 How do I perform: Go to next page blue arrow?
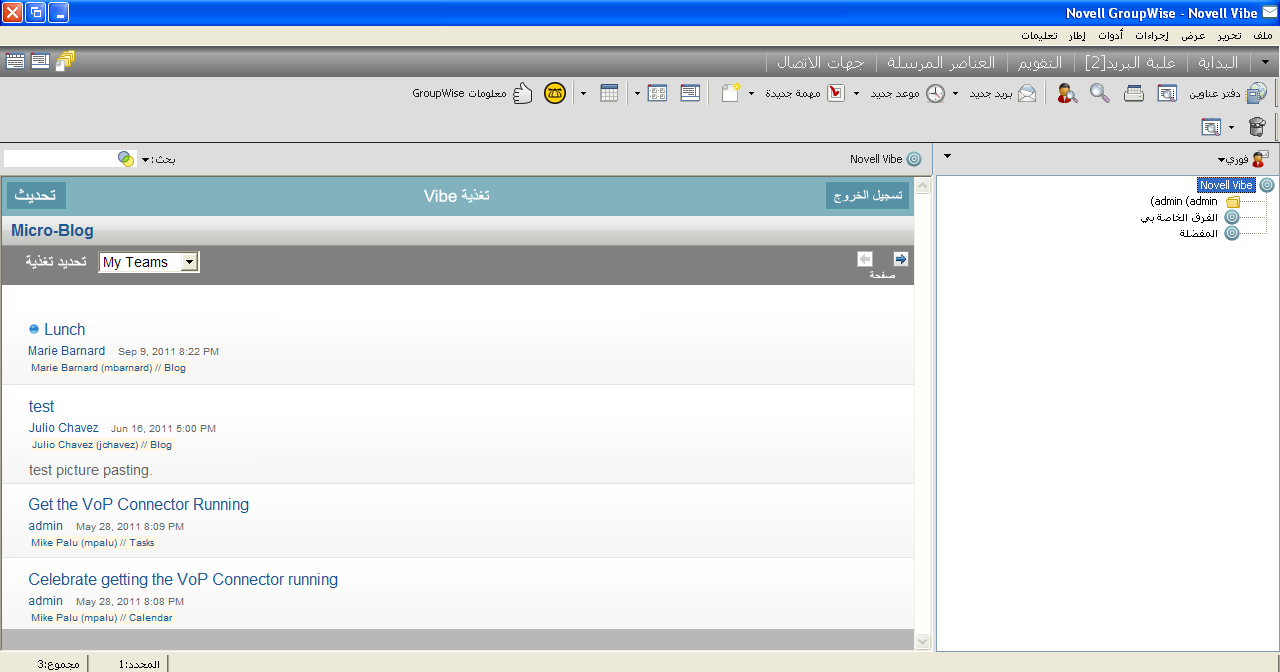click(901, 259)
